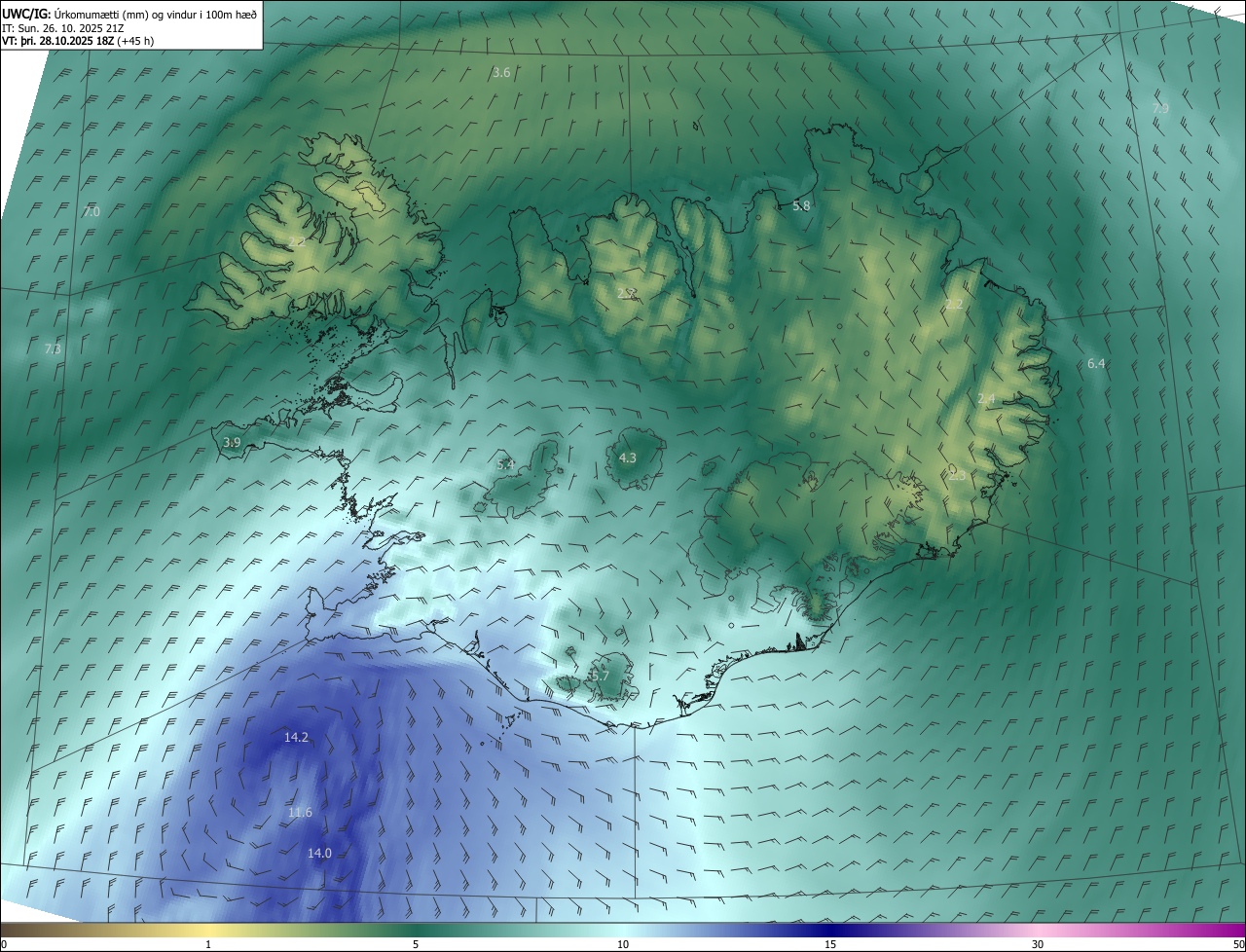
Task: Click the dark blue color scale segment above 15
Action: (x=830, y=930)
